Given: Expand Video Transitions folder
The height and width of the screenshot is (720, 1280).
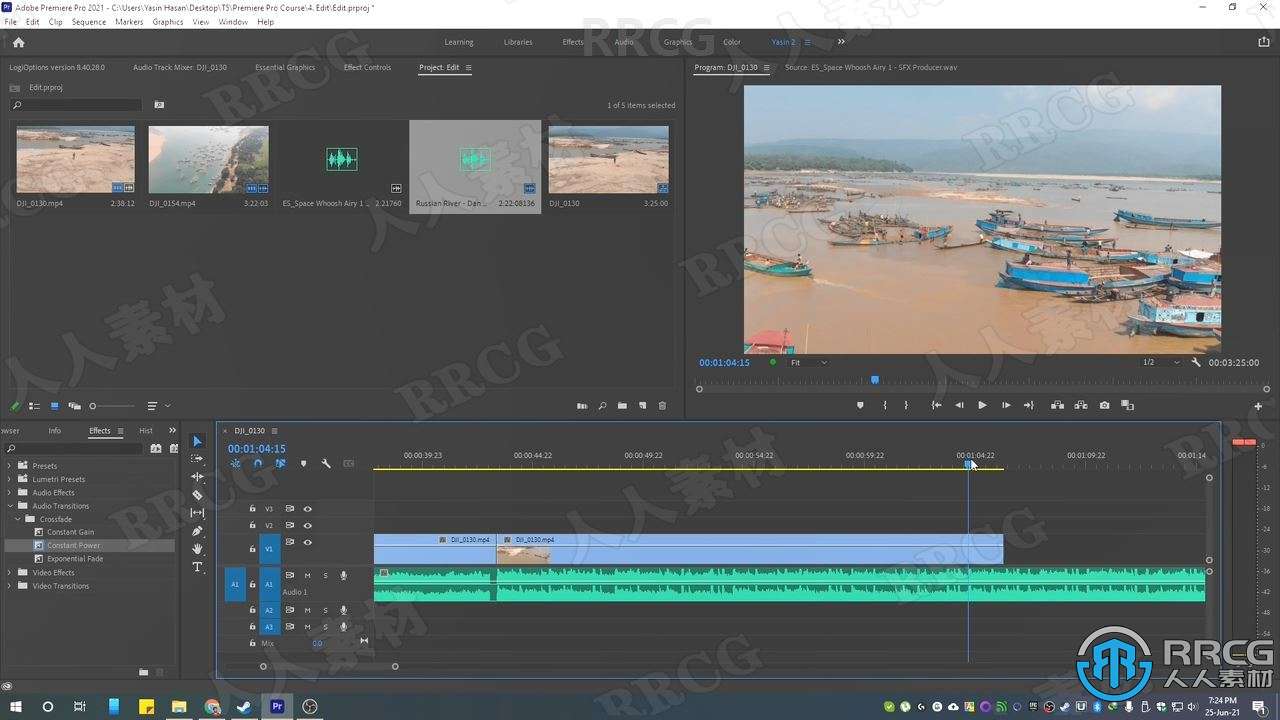Looking at the screenshot, I should pos(10,586).
